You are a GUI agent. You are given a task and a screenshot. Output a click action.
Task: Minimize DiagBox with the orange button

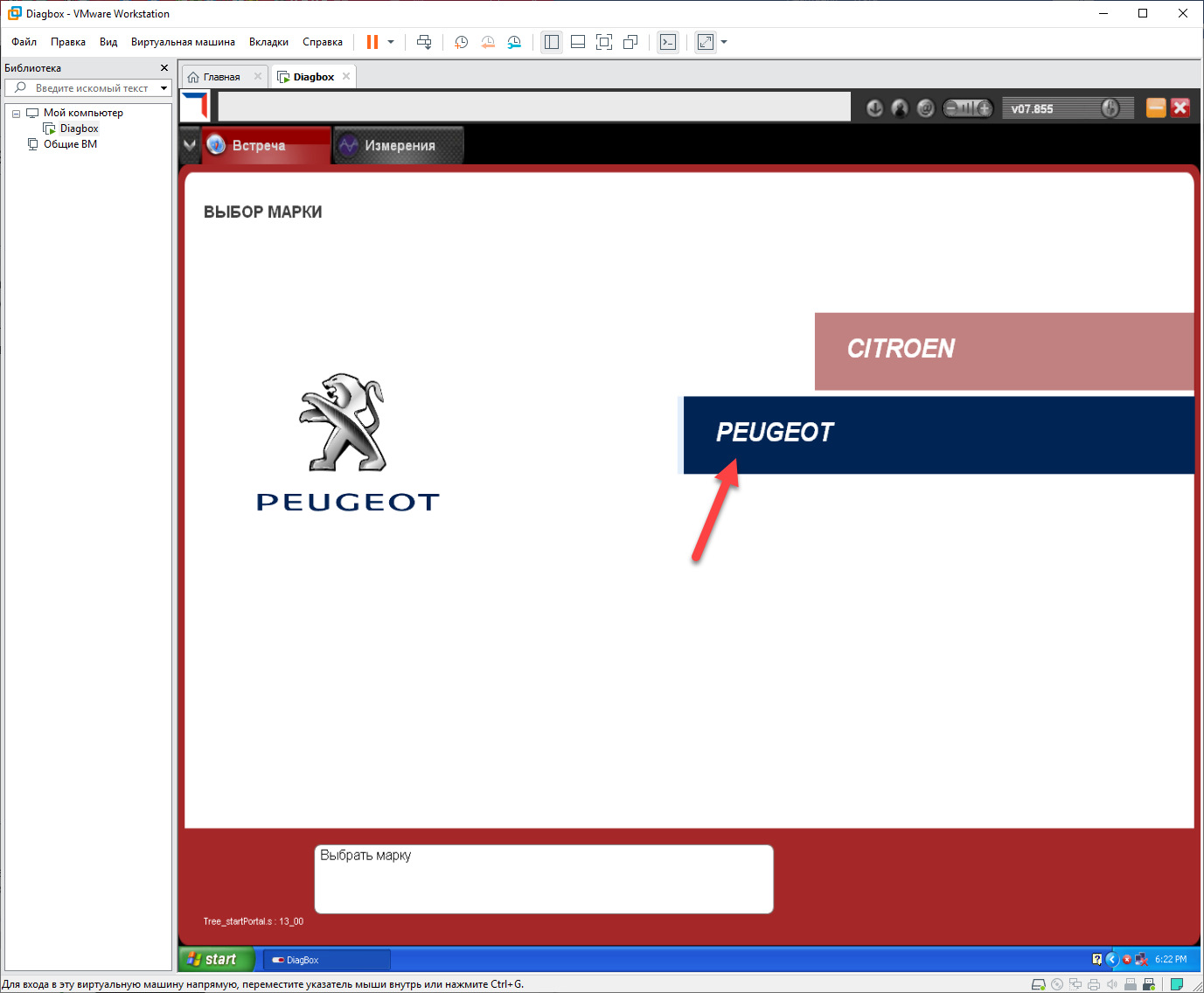1156,108
